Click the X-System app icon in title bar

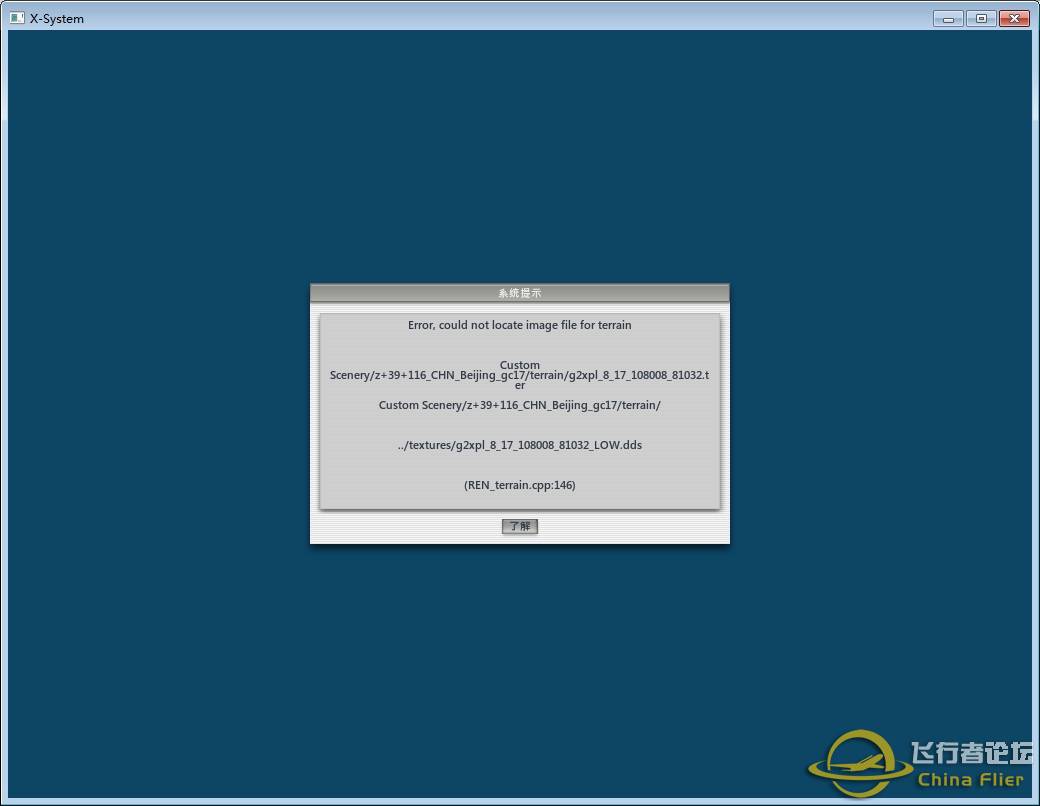(x=17, y=18)
